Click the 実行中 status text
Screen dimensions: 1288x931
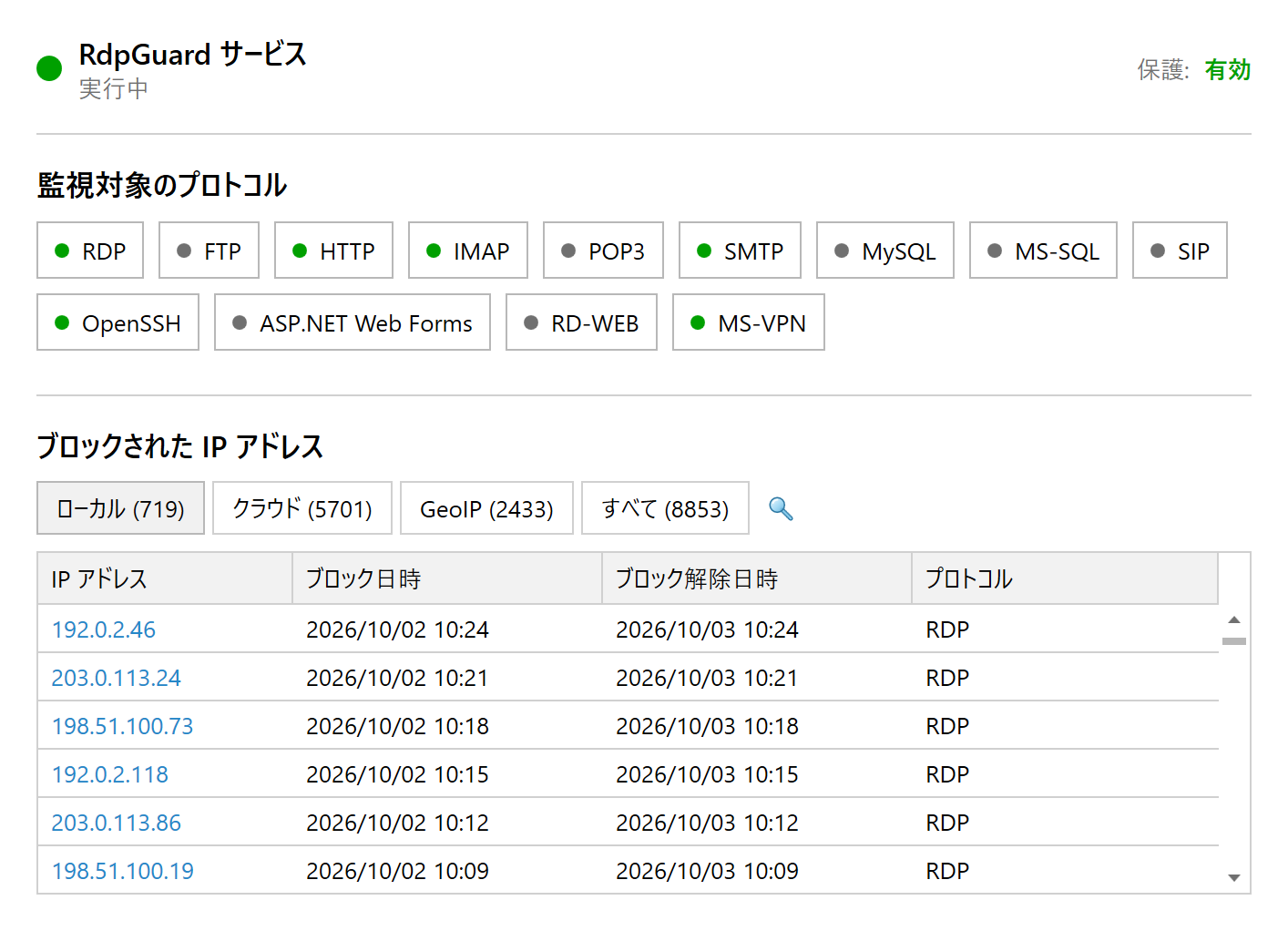[113, 89]
